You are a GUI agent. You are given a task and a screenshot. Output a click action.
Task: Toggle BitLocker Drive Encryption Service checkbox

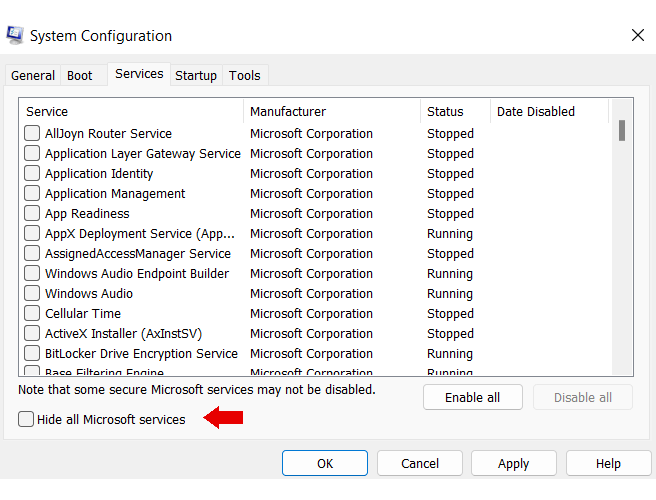[x=32, y=354]
